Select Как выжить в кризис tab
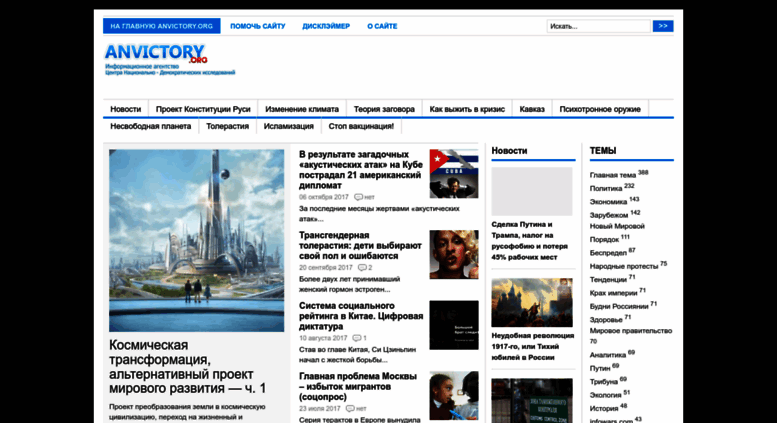Image resolution: width=777 pixels, height=423 pixels. click(x=467, y=109)
